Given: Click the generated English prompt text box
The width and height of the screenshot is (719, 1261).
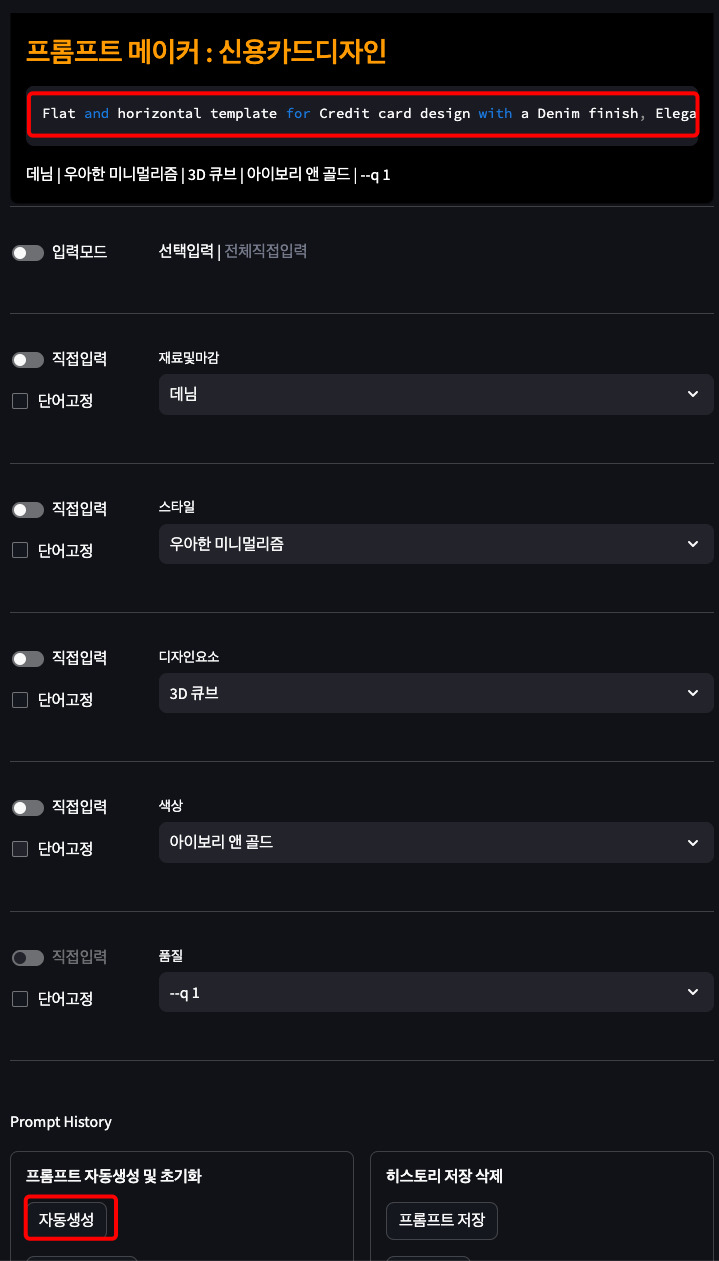Looking at the screenshot, I should pyautogui.click(x=360, y=113).
